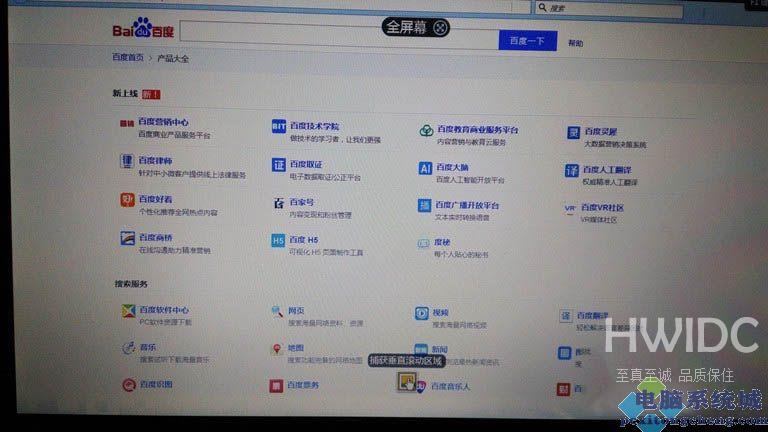Image resolution: width=768 pixels, height=432 pixels.
Task: Click the 百度人工翻译 译 icon
Action: click(x=572, y=170)
